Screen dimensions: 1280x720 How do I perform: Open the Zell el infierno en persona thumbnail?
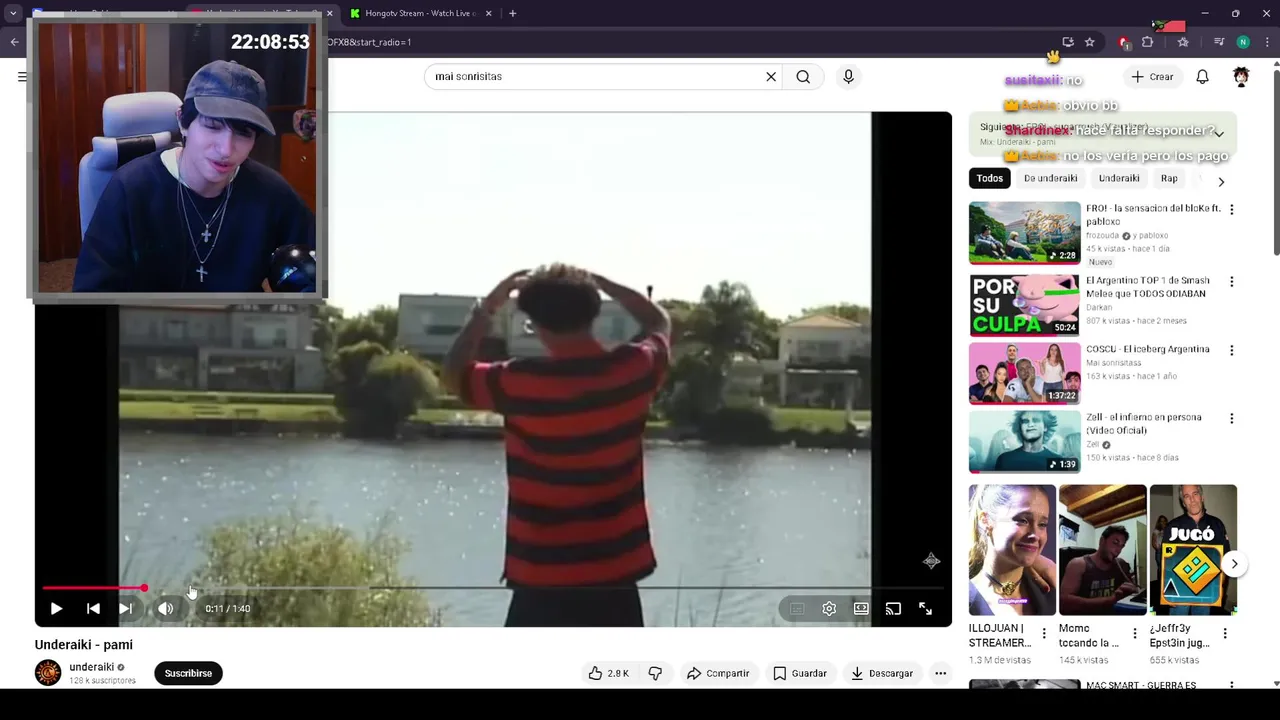click(x=1025, y=442)
